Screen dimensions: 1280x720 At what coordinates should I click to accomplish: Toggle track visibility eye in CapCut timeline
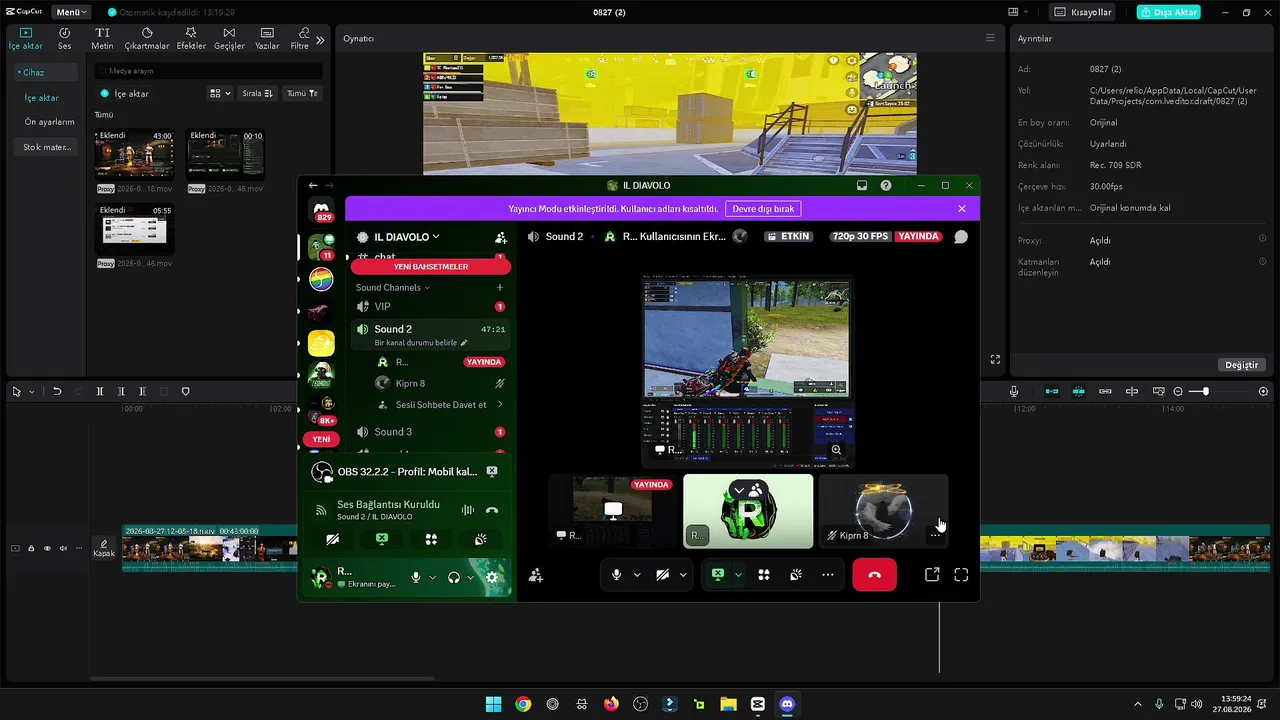point(47,548)
